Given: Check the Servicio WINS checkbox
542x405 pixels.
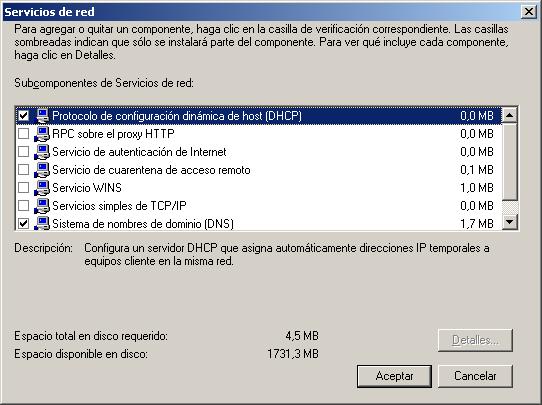Looking at the screenshot, I should tap(24, 187).
